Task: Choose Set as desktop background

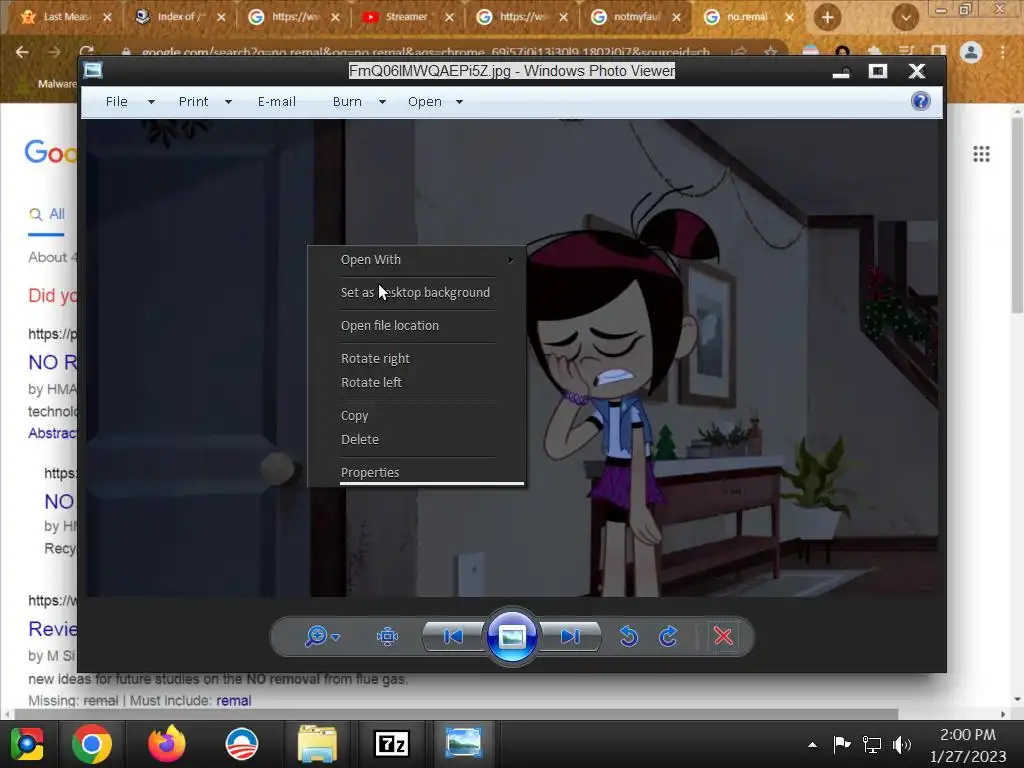Action: (x=417, y=293)
